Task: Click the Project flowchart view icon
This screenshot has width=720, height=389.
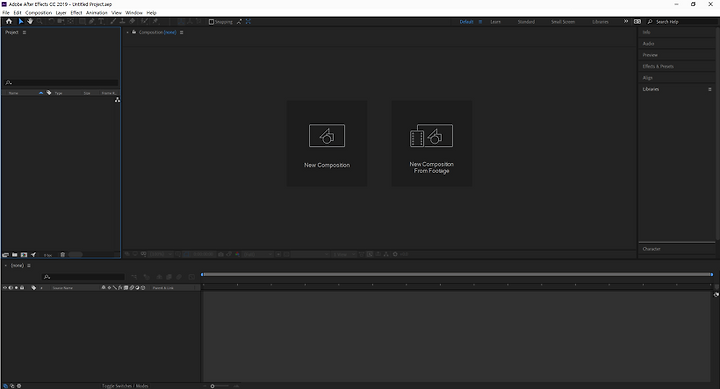Action: pos(117,100)
